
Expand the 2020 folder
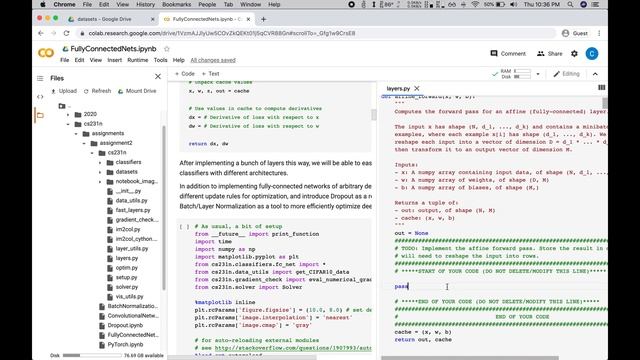tap(68, 114)
